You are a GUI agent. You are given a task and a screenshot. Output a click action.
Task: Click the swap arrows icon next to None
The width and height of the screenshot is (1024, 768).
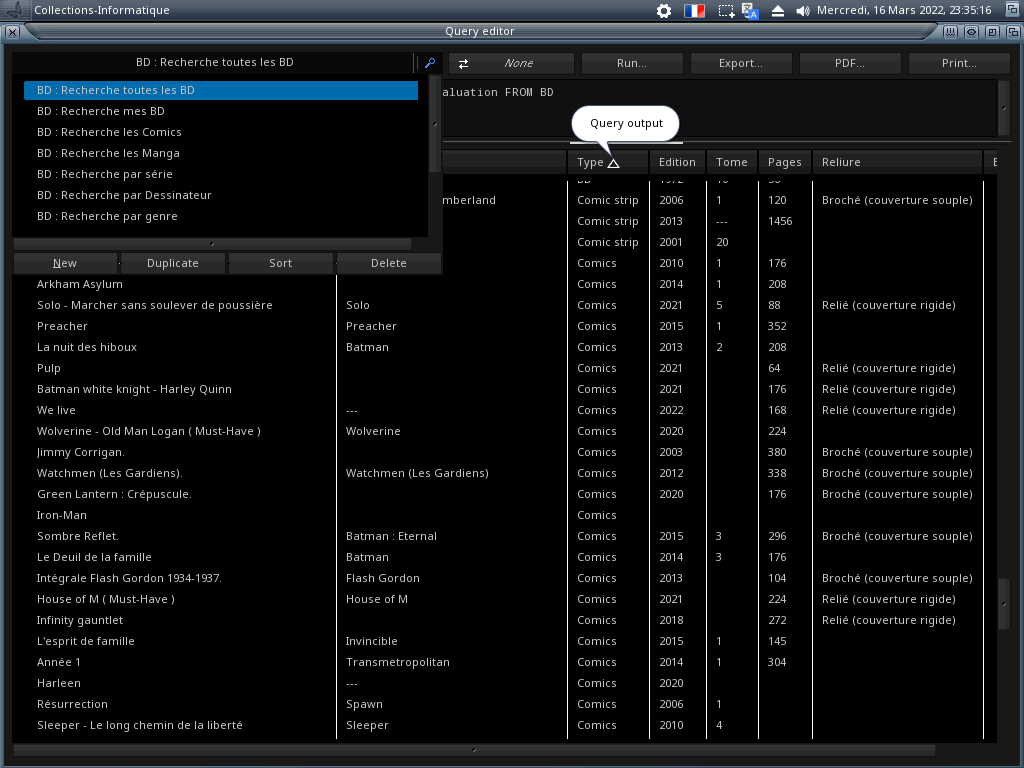point(463,63)
